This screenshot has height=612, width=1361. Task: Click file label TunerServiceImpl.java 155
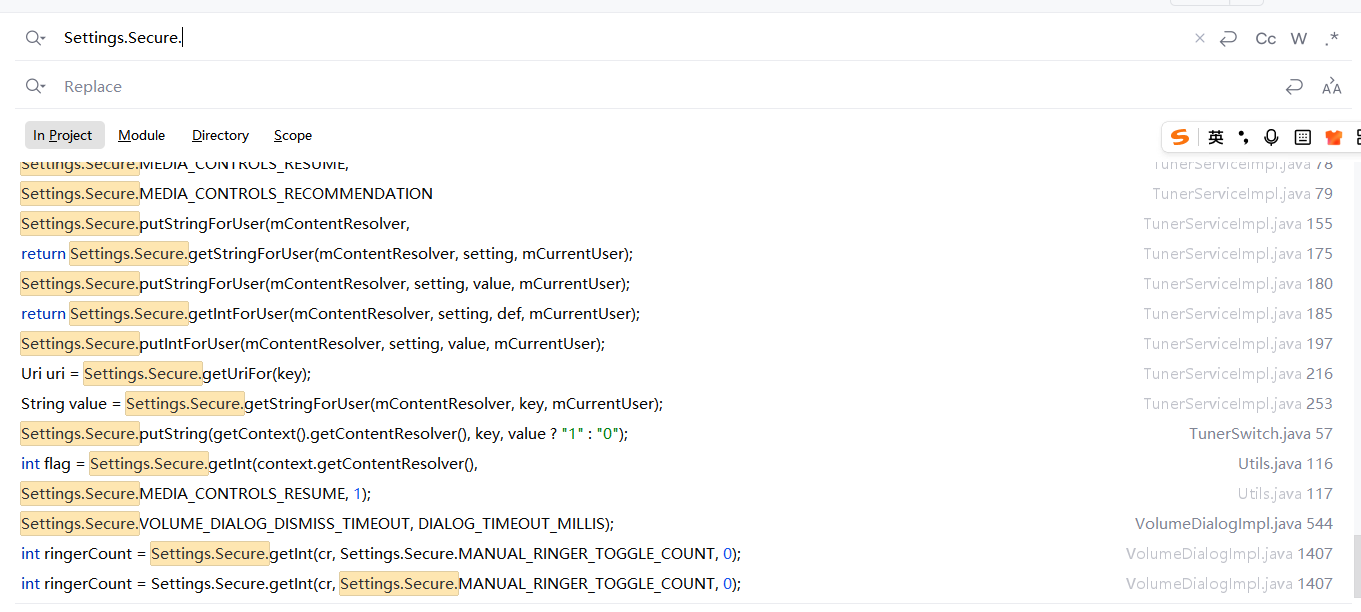(1238, 223)
